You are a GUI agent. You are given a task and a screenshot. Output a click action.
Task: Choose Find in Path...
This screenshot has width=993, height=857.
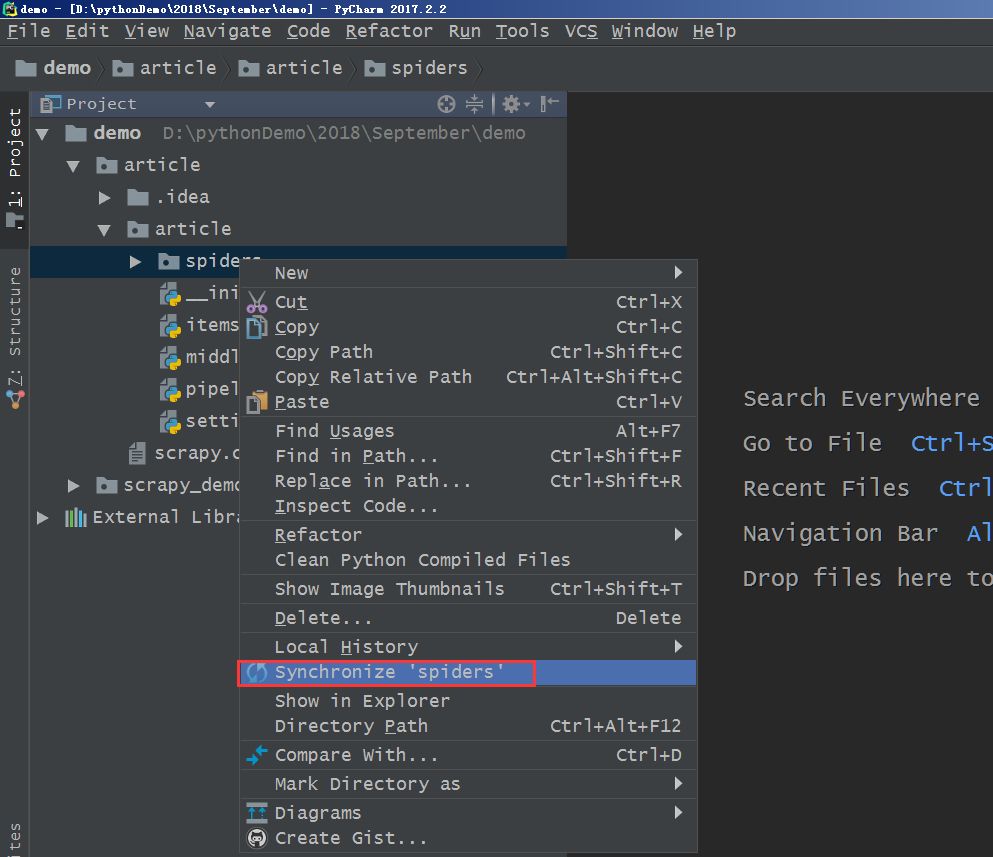click(x=468, y=456)
